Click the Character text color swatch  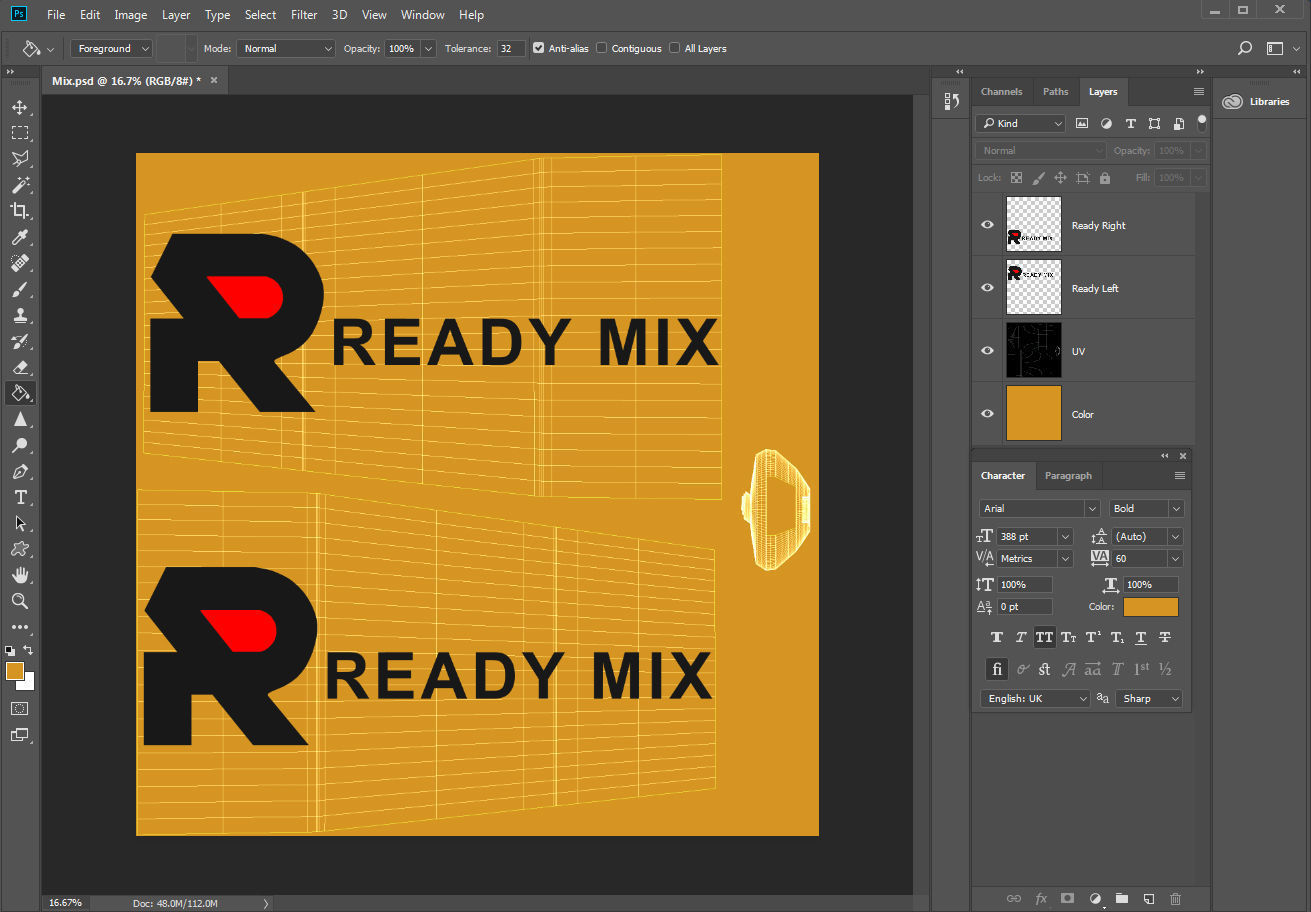1151,607
